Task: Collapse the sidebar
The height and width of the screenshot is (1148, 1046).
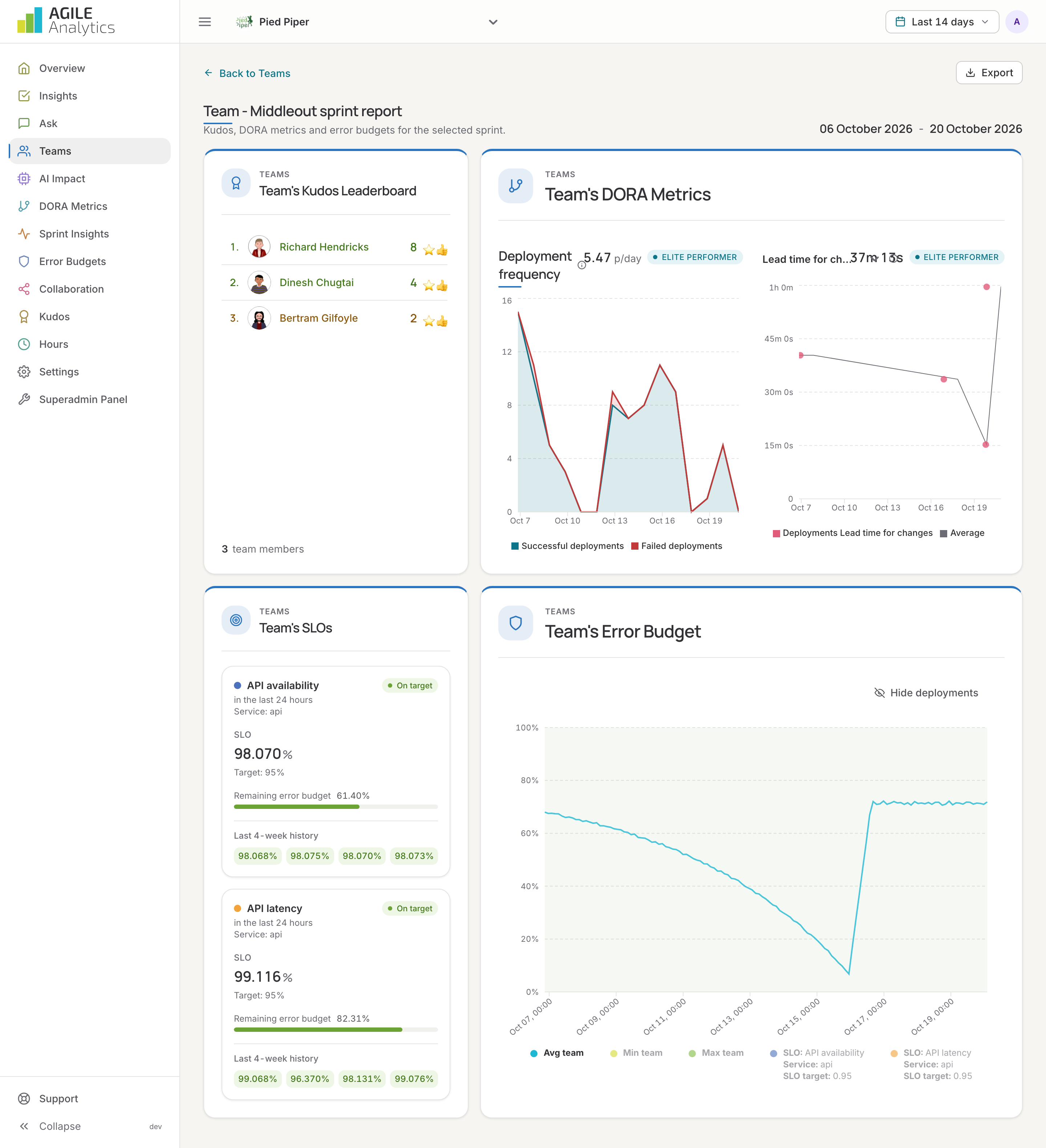Action: pos(90,1126)
